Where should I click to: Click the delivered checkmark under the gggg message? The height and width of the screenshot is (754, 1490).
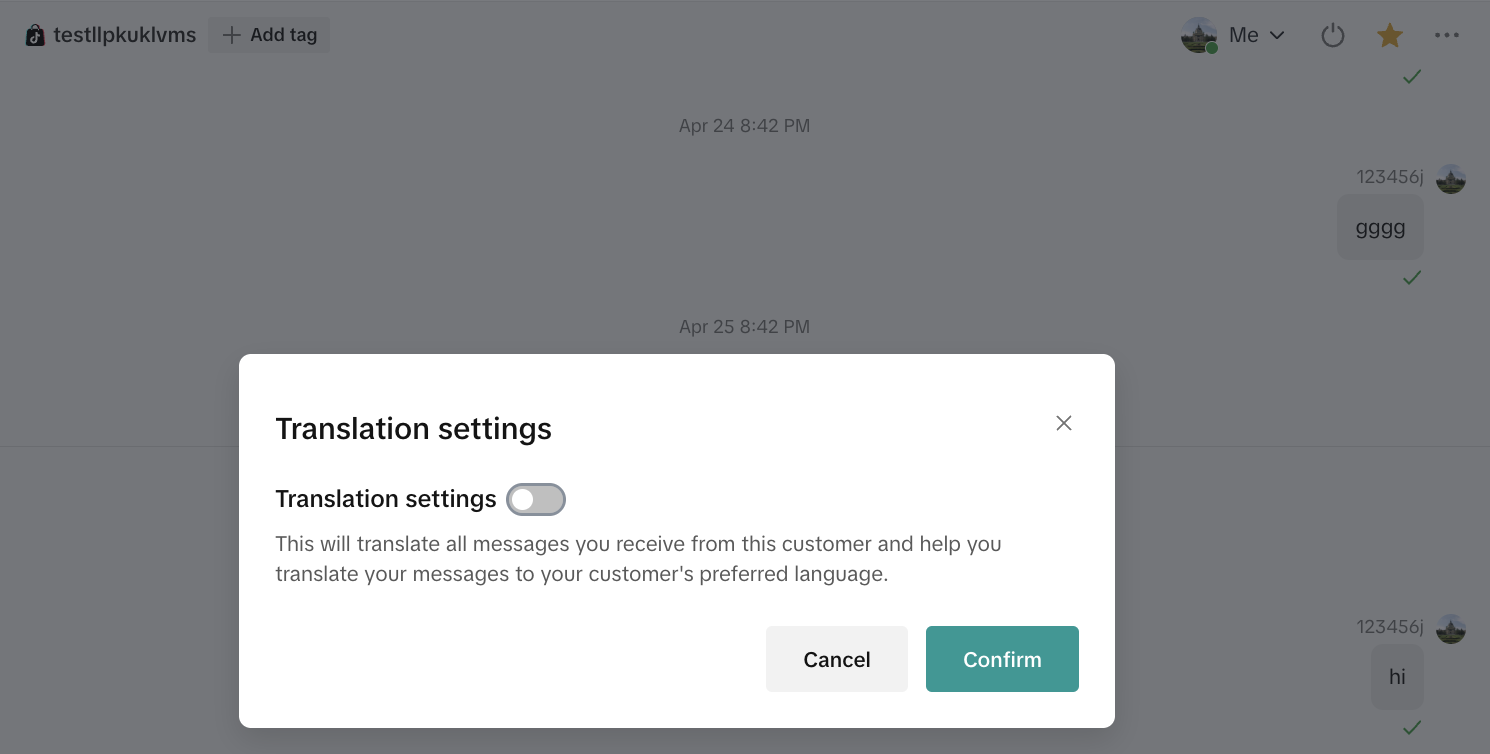click(x=1411, y=278)
